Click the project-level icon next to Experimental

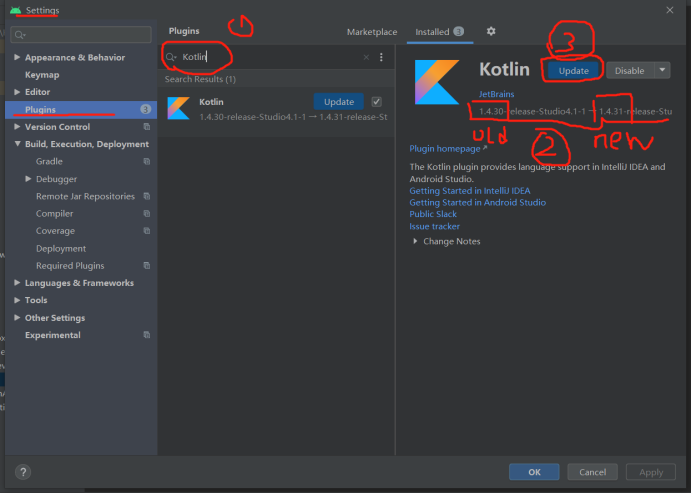(147, 335)
